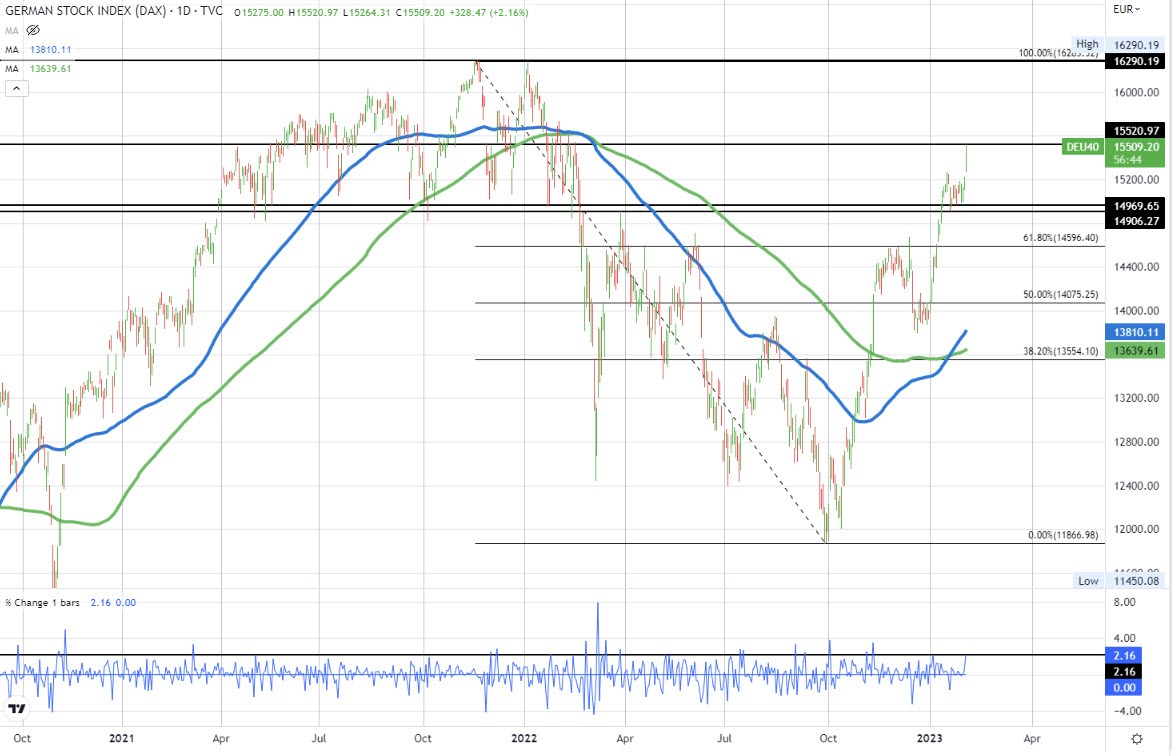The height and width of the screenshot is (756, 1172).
Task: Click the 4.00 value on percent change scale
Action: (1124, 639)
